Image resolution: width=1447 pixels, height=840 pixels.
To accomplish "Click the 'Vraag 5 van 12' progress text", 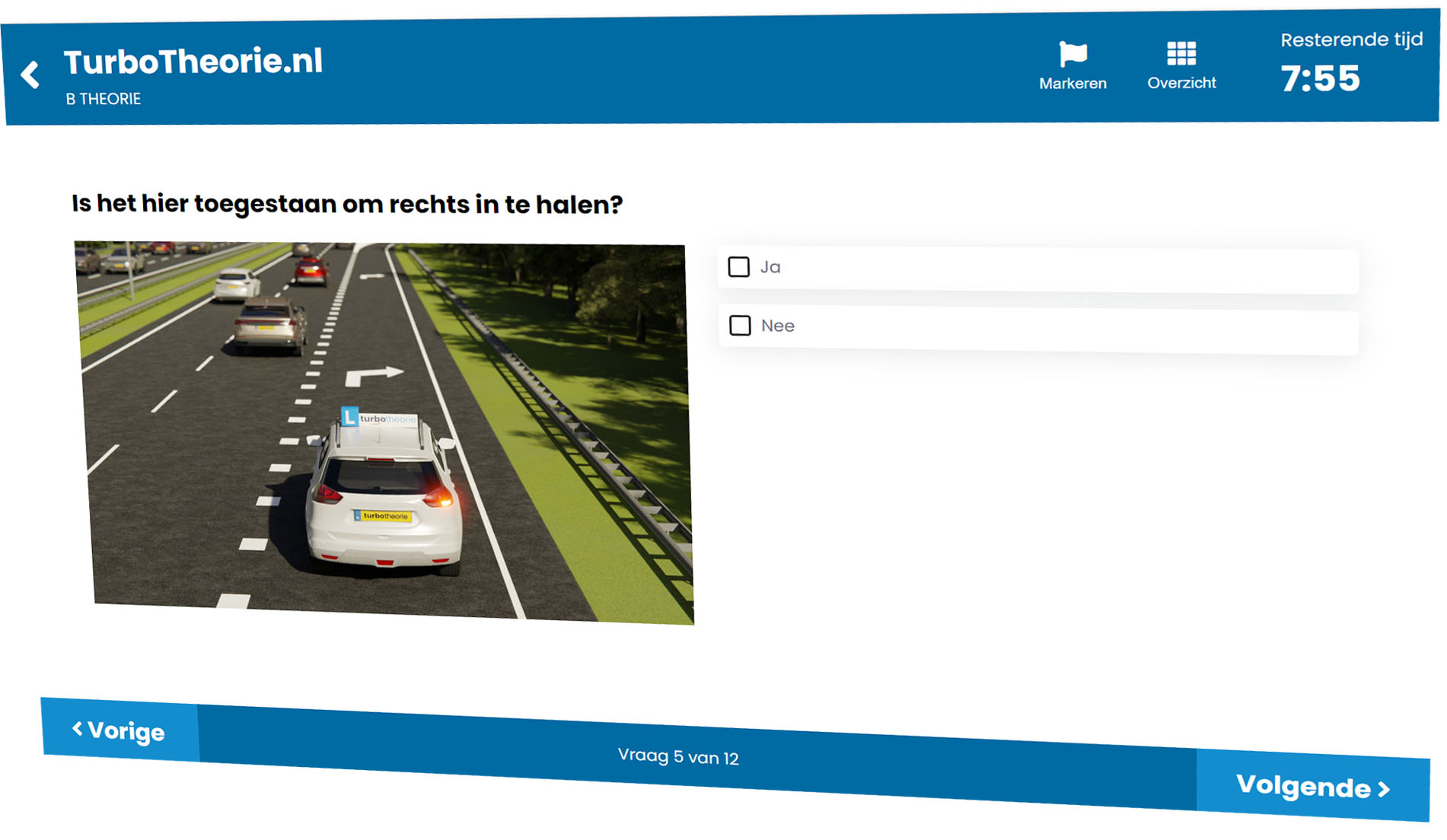I will coord(677,756).
